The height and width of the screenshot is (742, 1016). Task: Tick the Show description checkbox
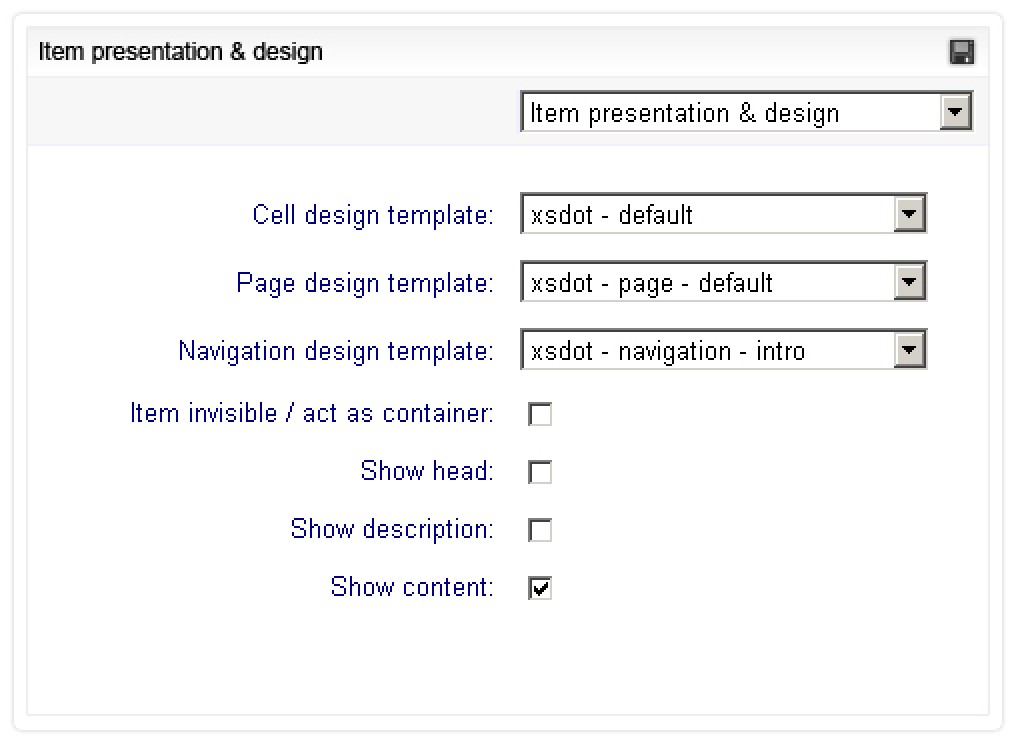540,530
